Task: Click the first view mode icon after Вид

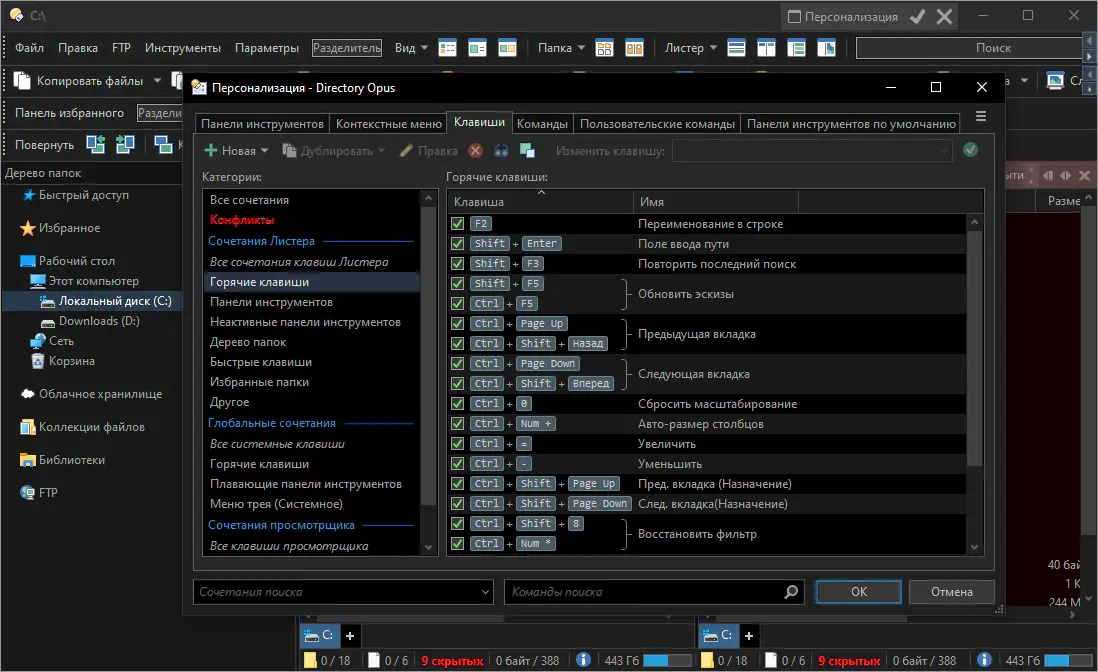Action: tap(447, 48)
